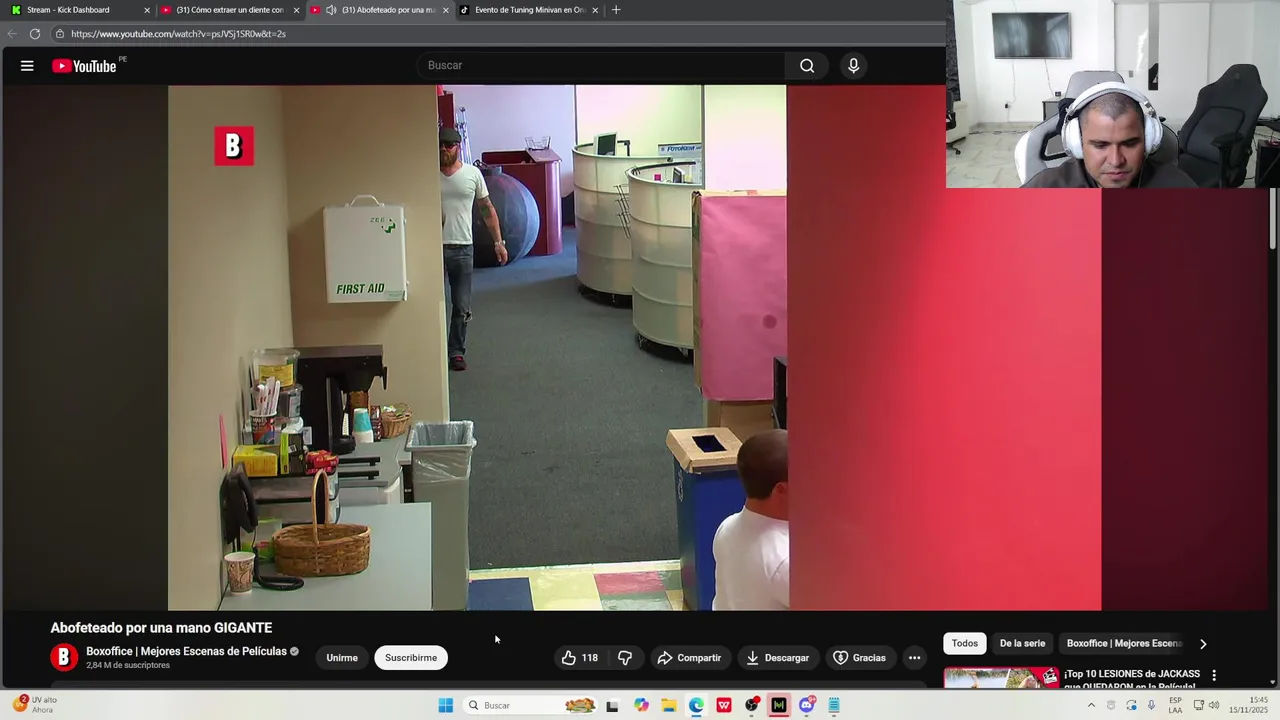The width and height of the screenshot is (1280, 720).
Task: View site information lock icon
Action: (60, 34)
